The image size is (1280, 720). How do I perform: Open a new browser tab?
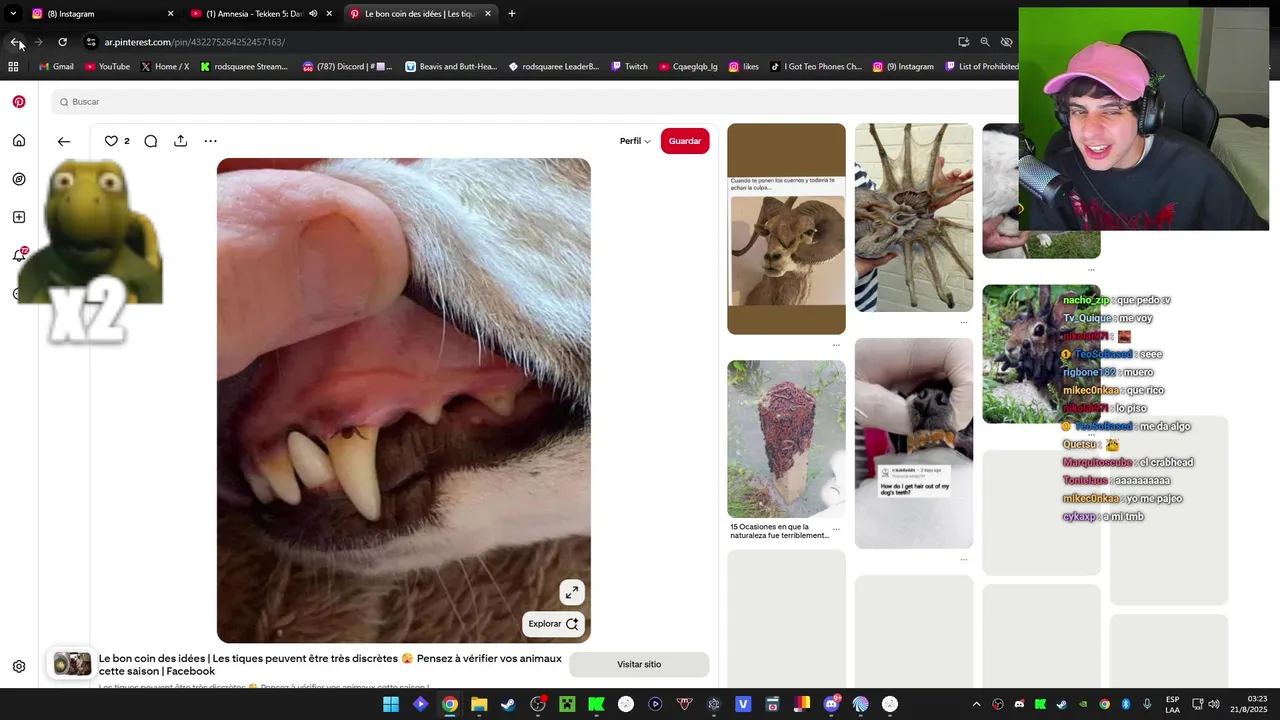[512, 14]
